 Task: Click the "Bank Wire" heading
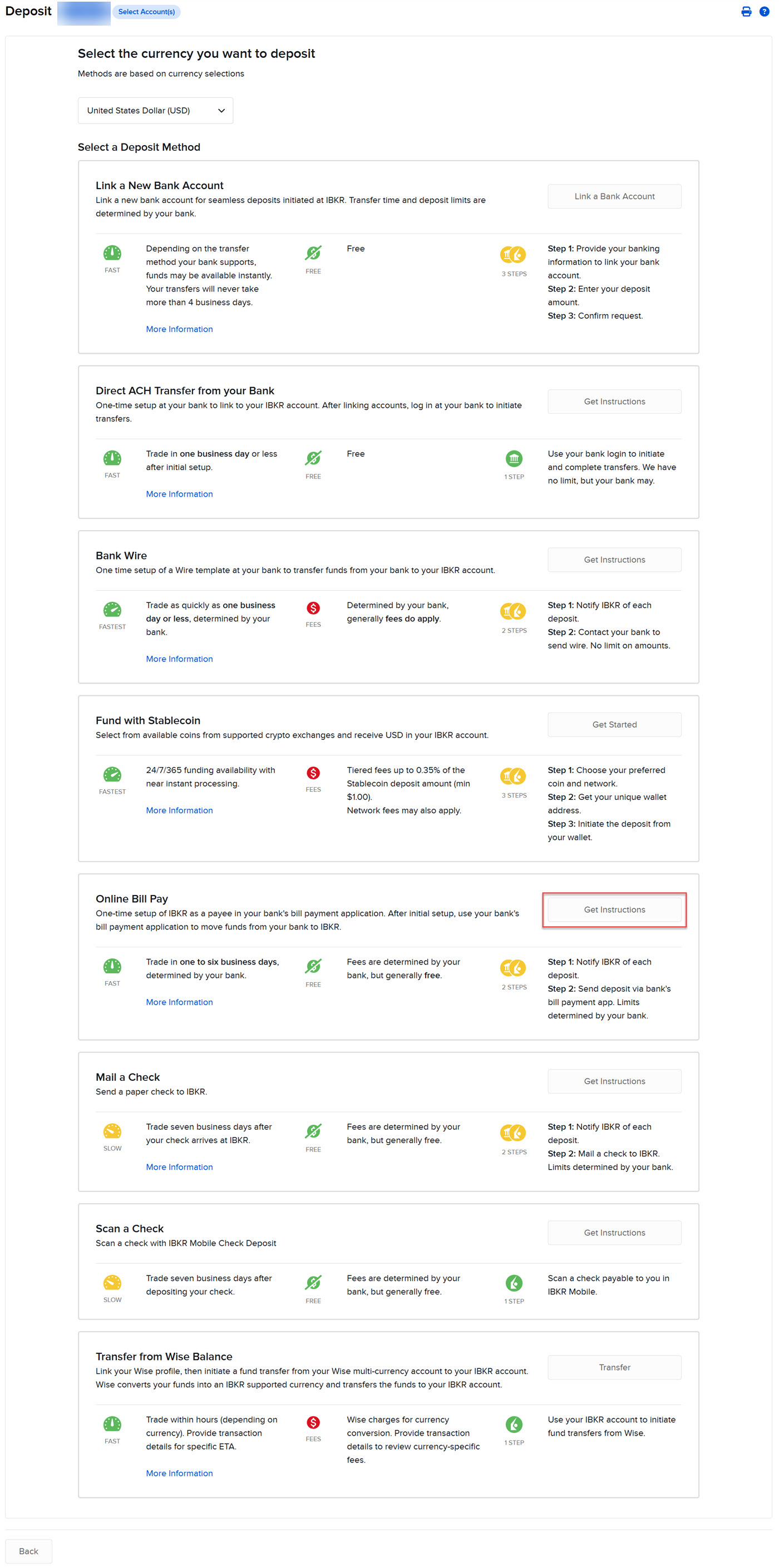[121, 556]
